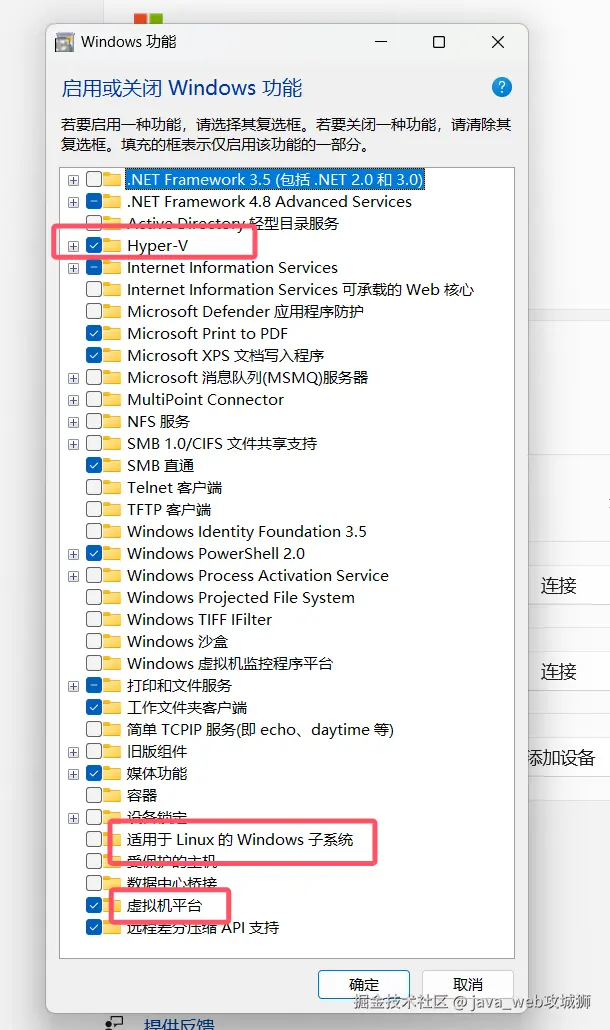Expand the 媒体功能 node
610x1030 pixels.
click(74, 774)
